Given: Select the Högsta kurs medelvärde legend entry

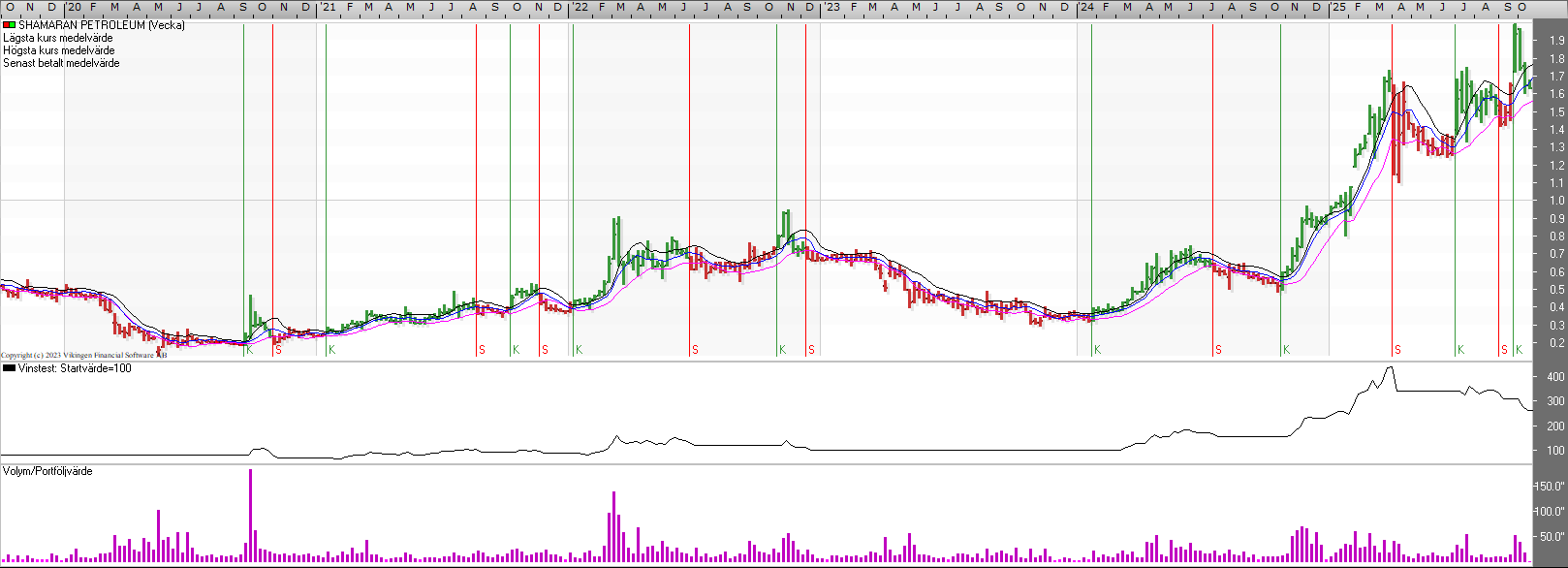Looking at the screenshot, I should click(x=59, y=50).
